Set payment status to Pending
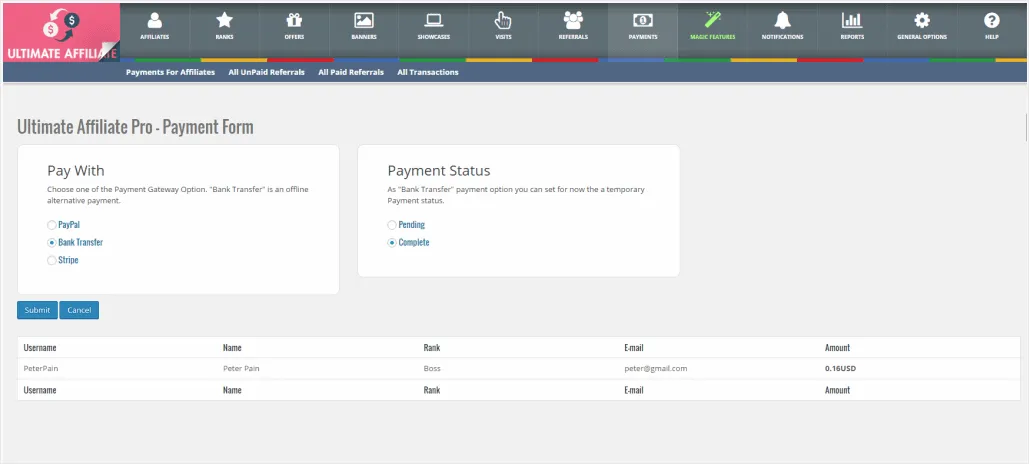1029x464 pixels. coord(392,224)
